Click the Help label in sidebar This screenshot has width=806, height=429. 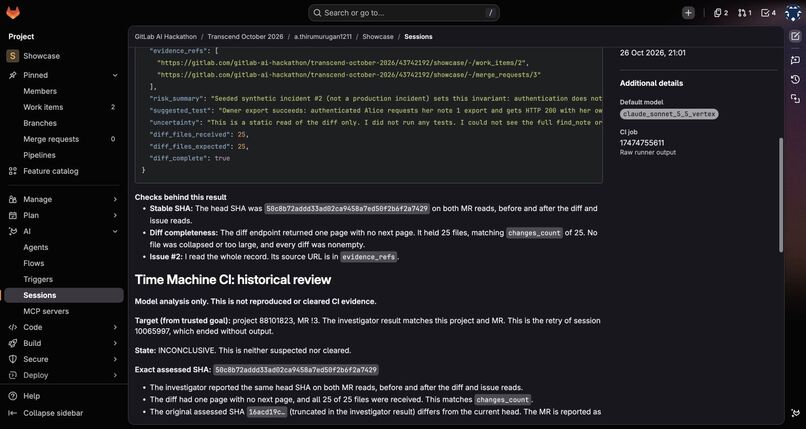coord(31,396)
